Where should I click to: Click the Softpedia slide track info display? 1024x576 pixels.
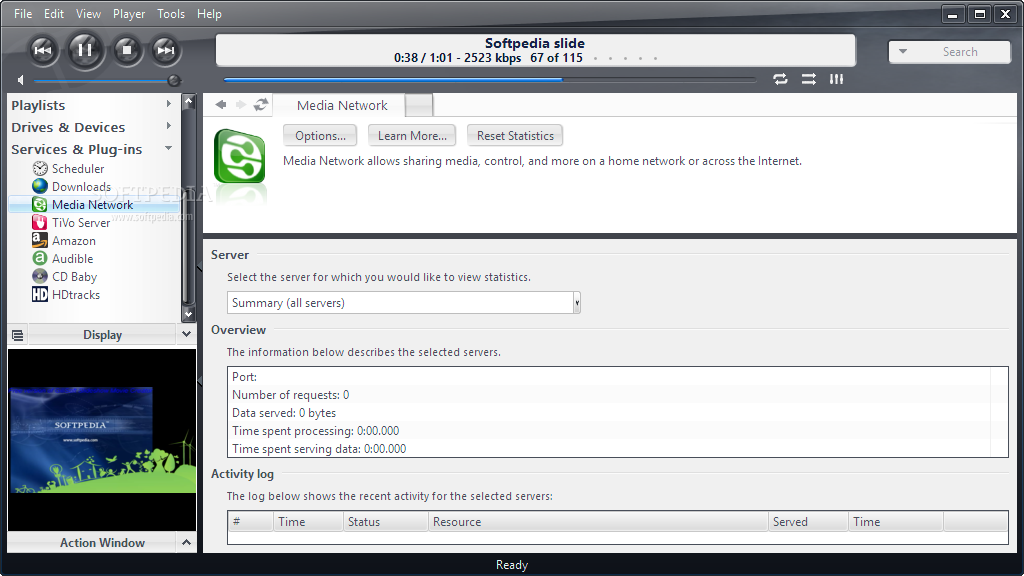tap(536, 50)
